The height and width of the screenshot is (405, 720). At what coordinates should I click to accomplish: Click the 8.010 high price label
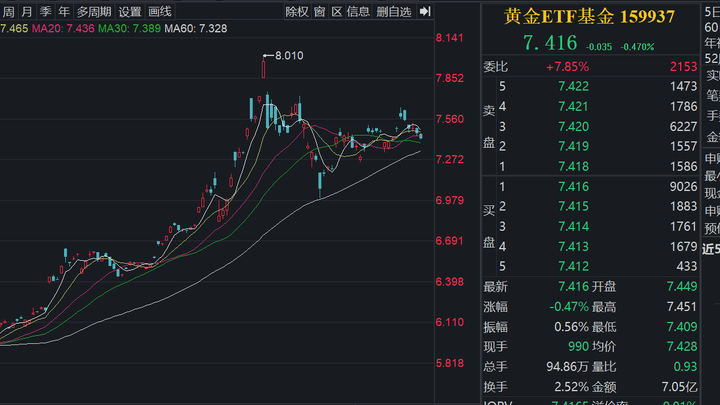coord(289,56)
